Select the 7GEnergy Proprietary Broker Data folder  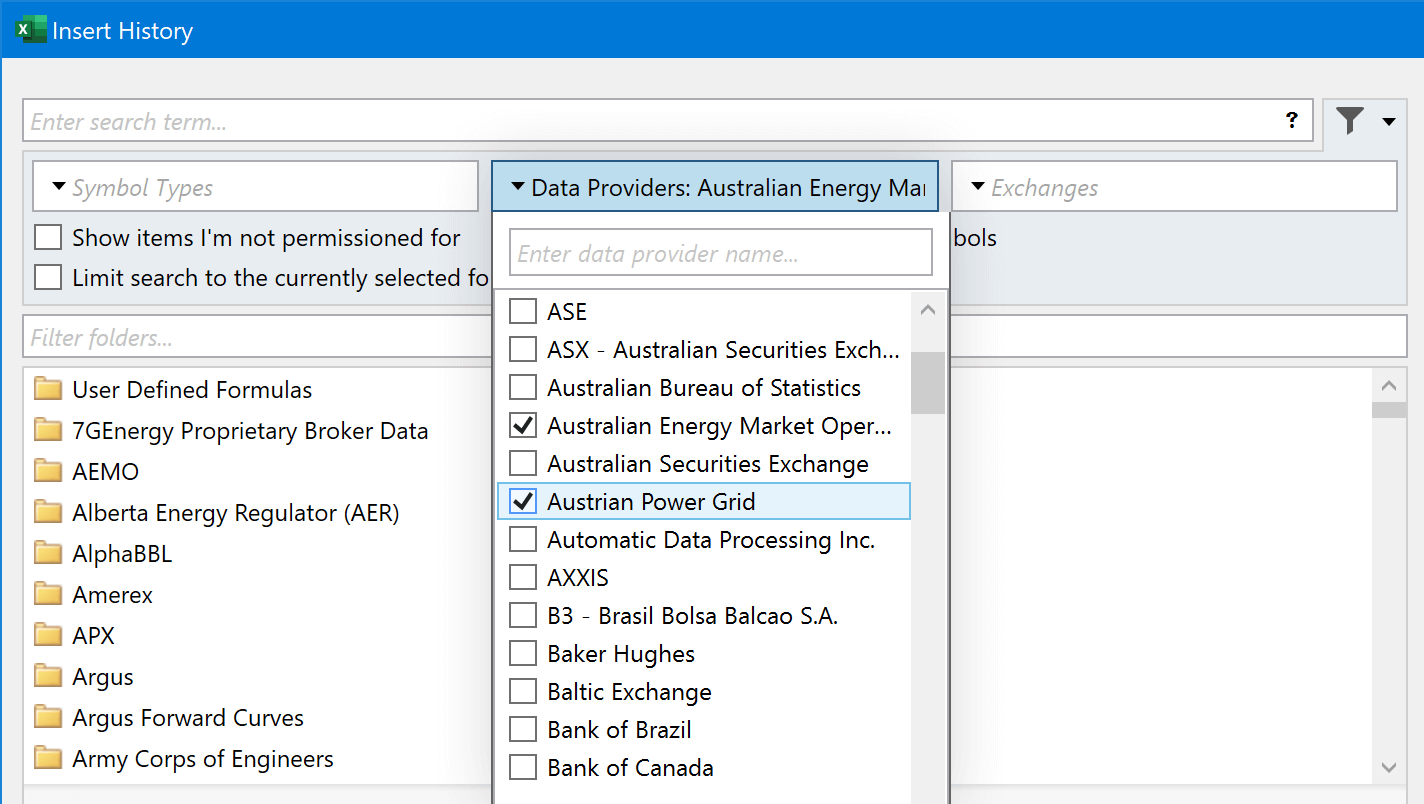(x=250, y=431)
